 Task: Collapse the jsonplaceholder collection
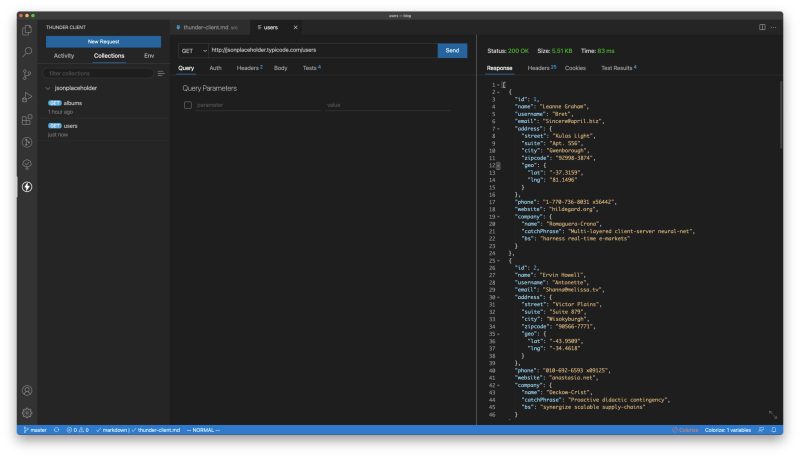pos(48,88)
